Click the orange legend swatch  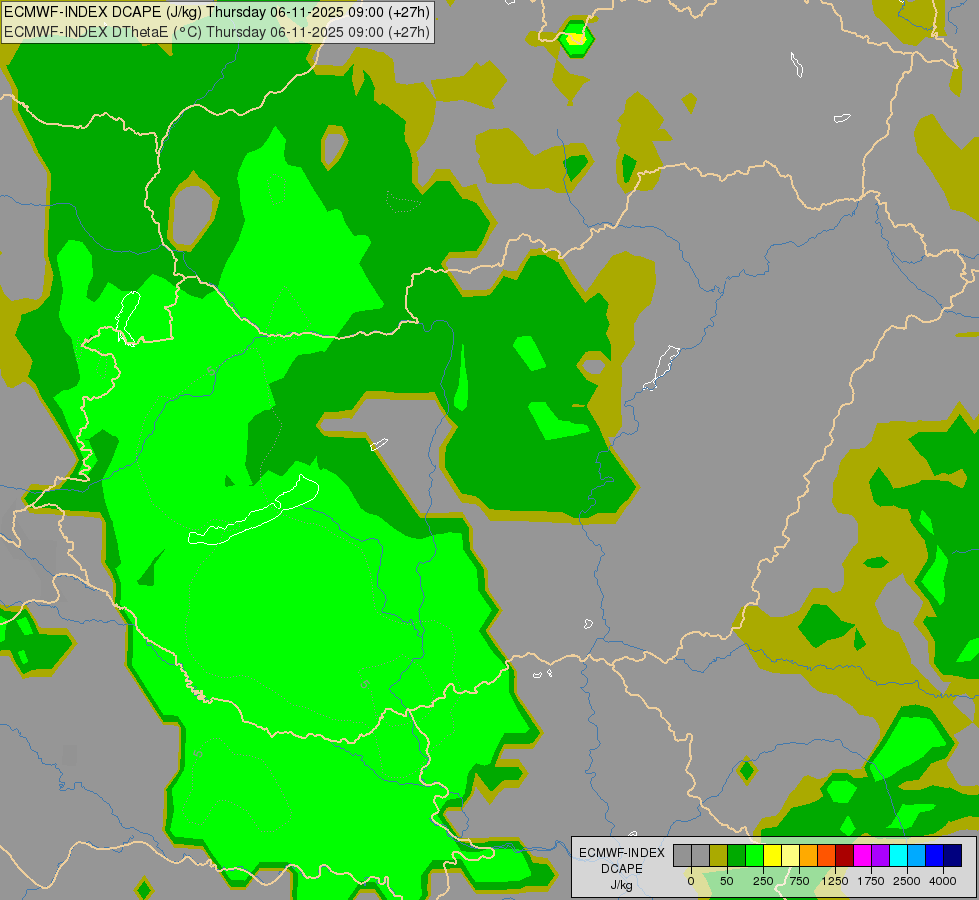click(x=809, y=856)
